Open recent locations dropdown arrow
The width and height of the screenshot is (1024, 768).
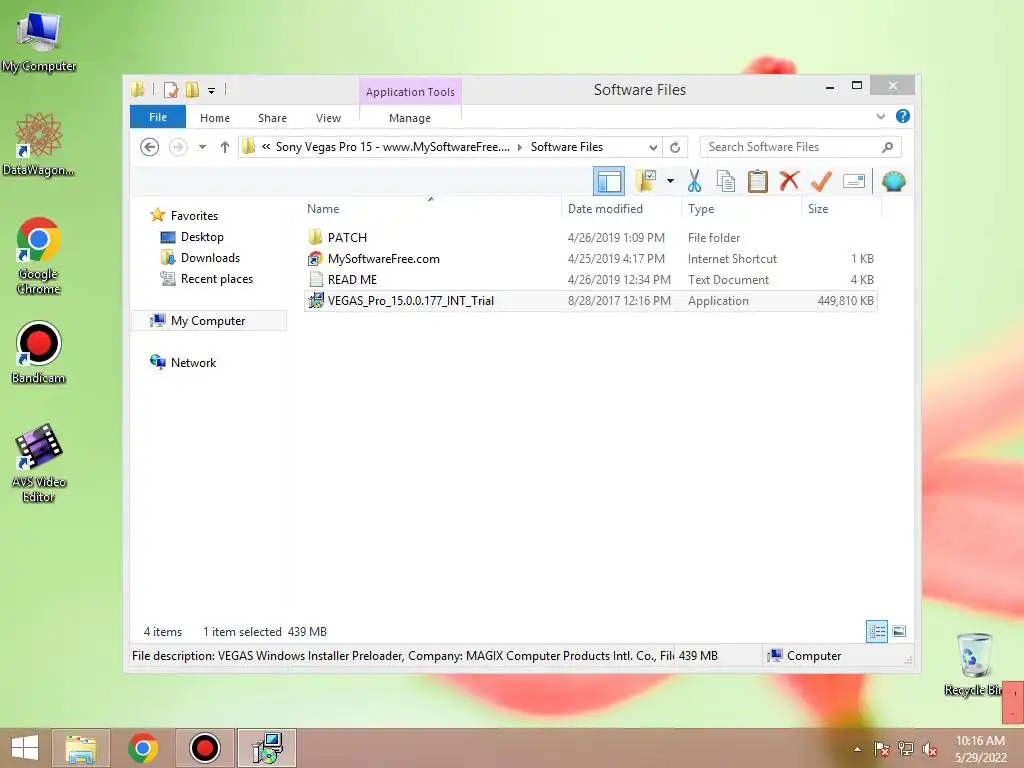[202, 147]
